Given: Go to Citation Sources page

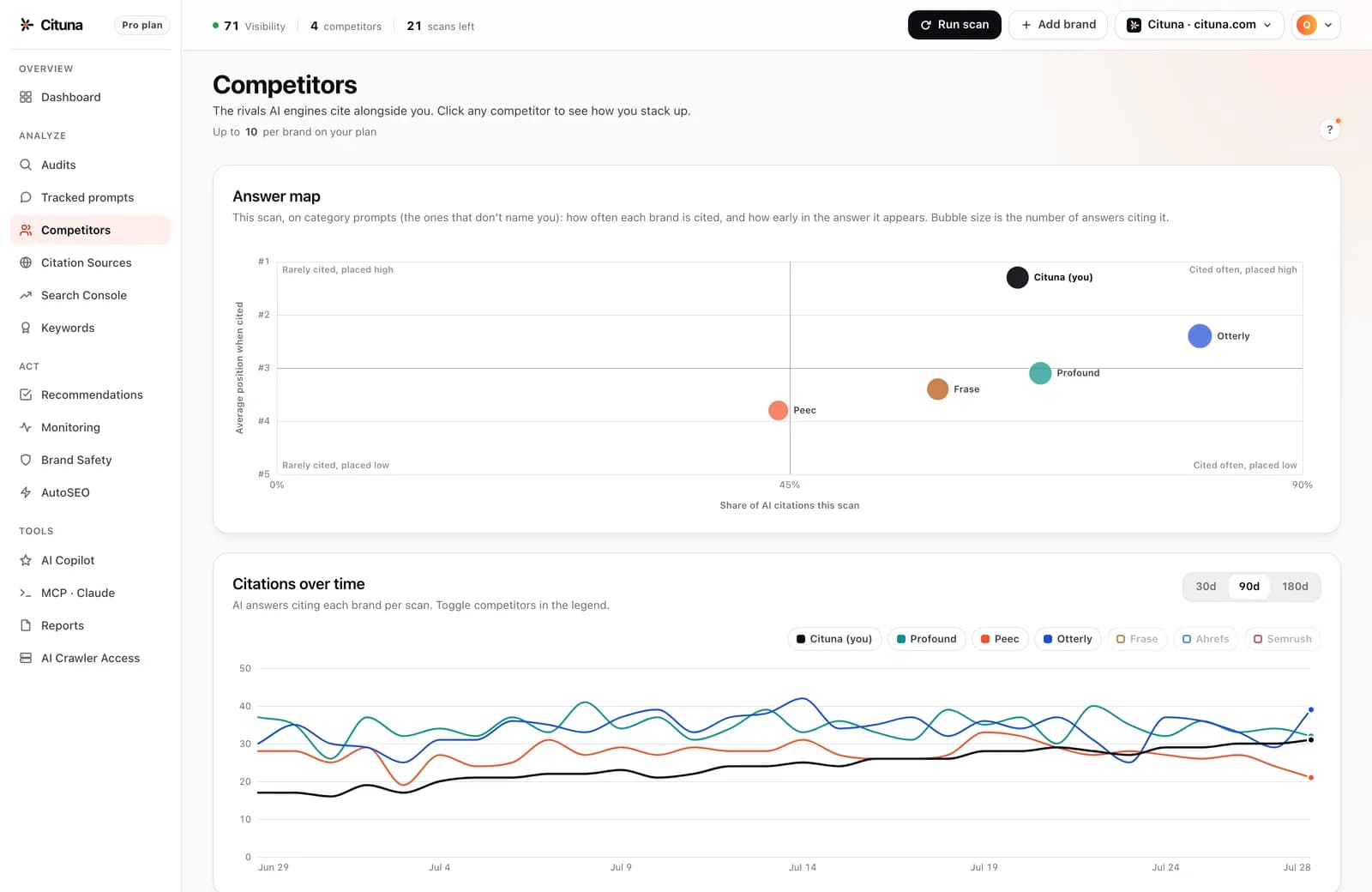Looking at the screenshot, I should click(90, 262).
